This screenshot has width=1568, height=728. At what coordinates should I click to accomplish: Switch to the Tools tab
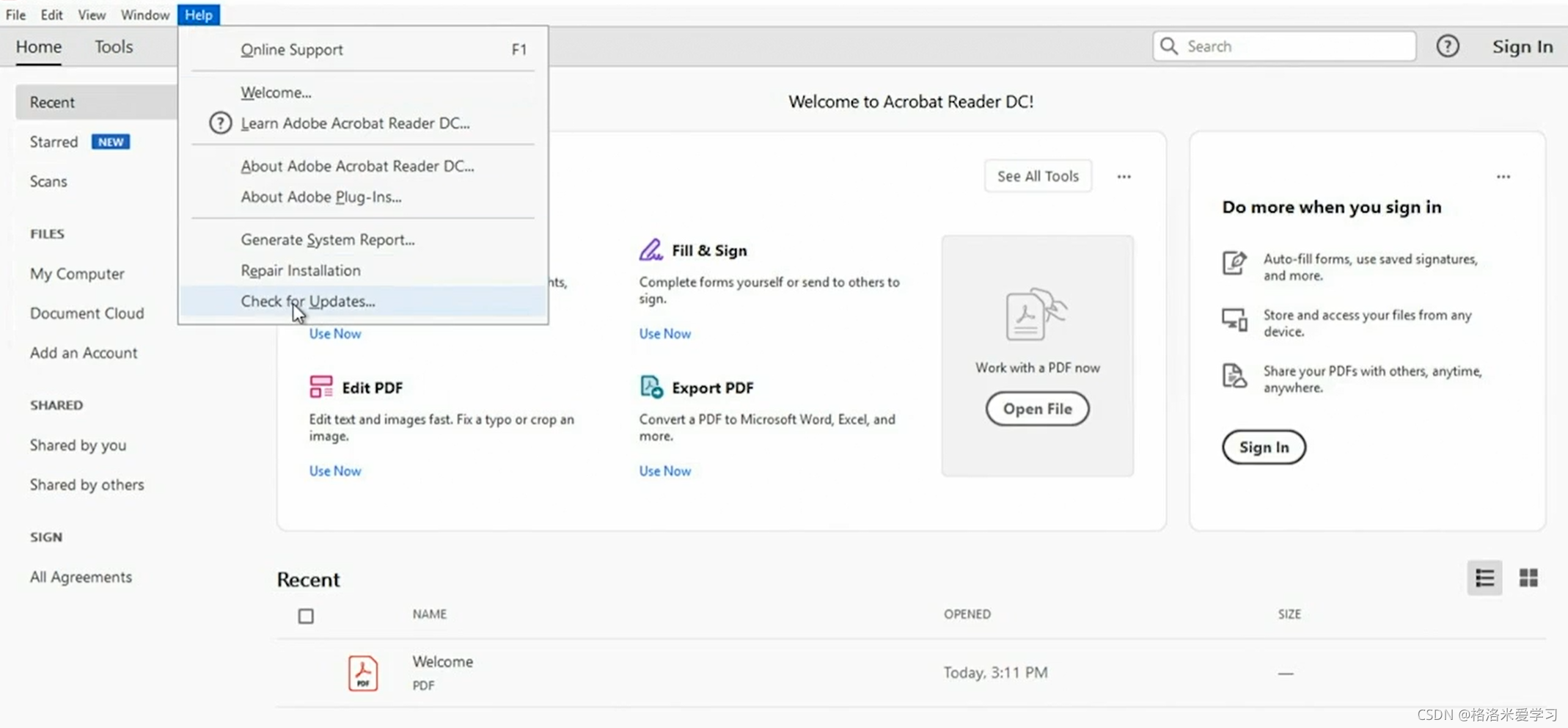(x=114, y=46)
